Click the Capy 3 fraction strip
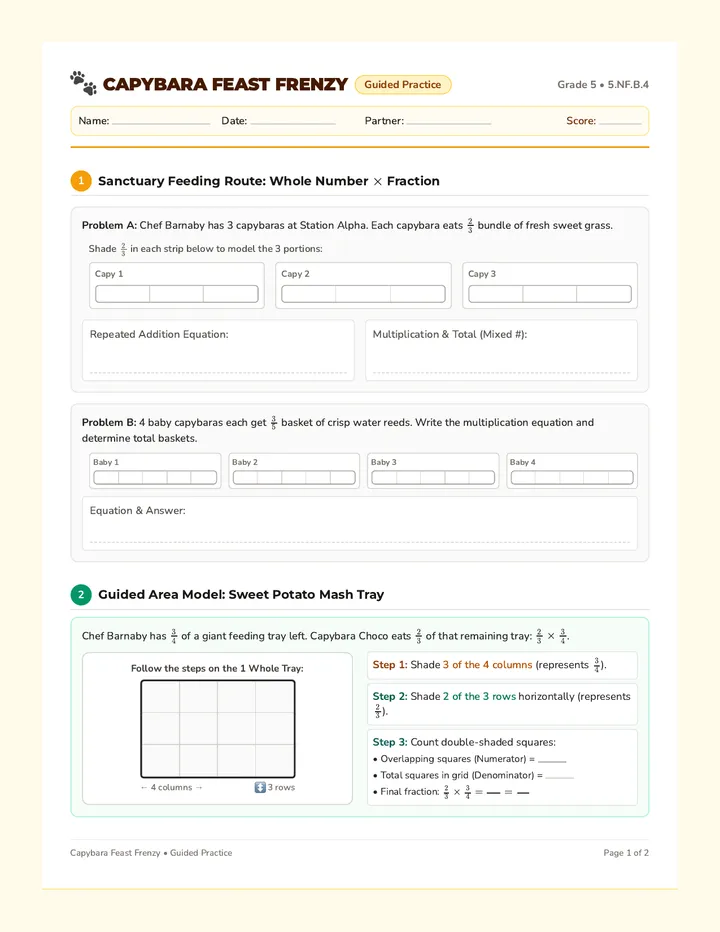This screenshot has width=720, height=932. (x=550, y=294)
